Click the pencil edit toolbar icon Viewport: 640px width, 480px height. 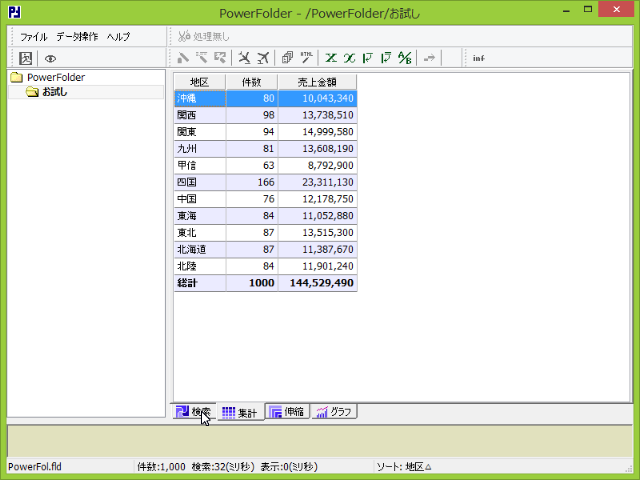point(183,58)
